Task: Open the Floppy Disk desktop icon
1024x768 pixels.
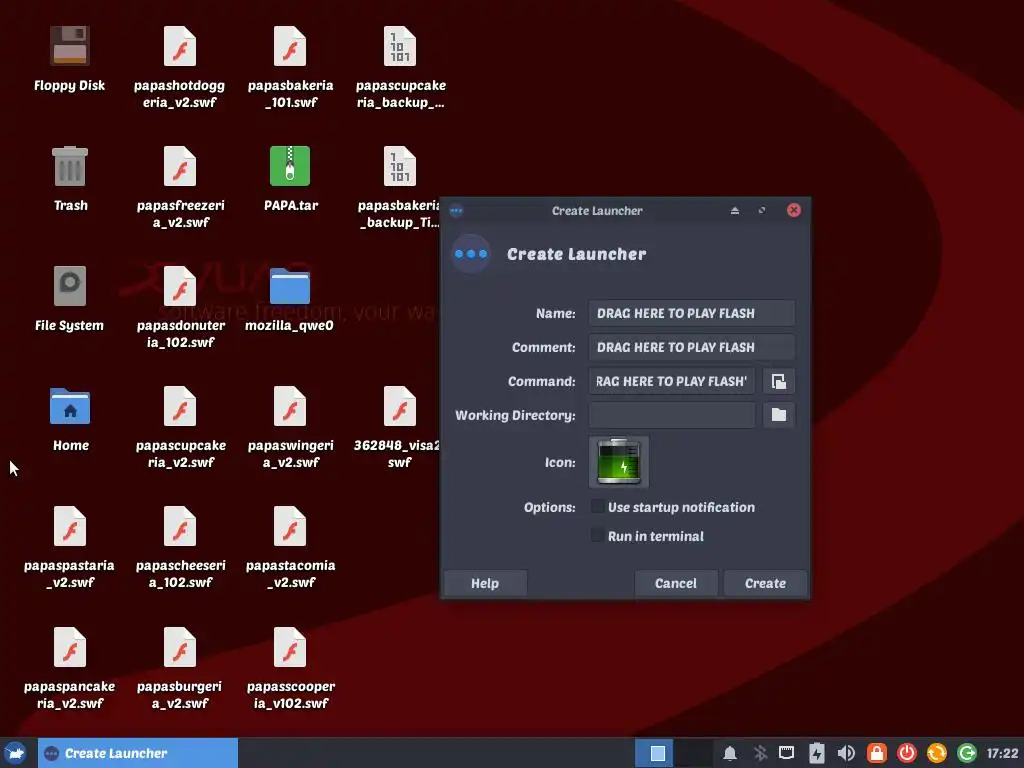Action: point(69,46)
